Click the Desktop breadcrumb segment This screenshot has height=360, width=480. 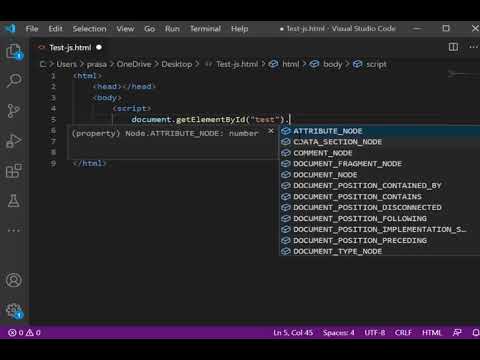click(177, 64)
